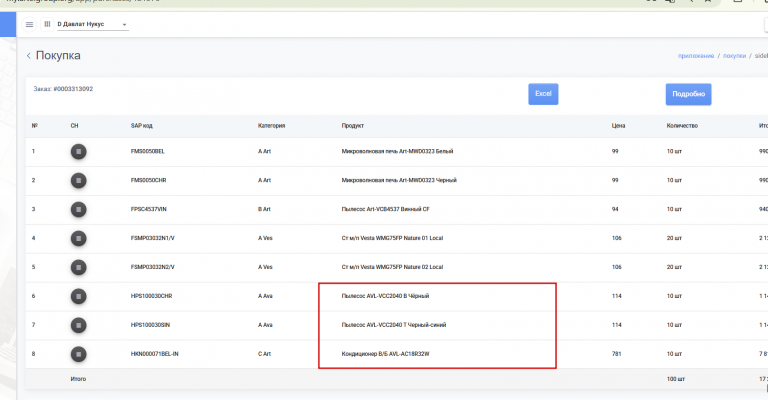Open the приложение breadcrumb link
This screenshot has width=768, height=400.
point(696,56)
